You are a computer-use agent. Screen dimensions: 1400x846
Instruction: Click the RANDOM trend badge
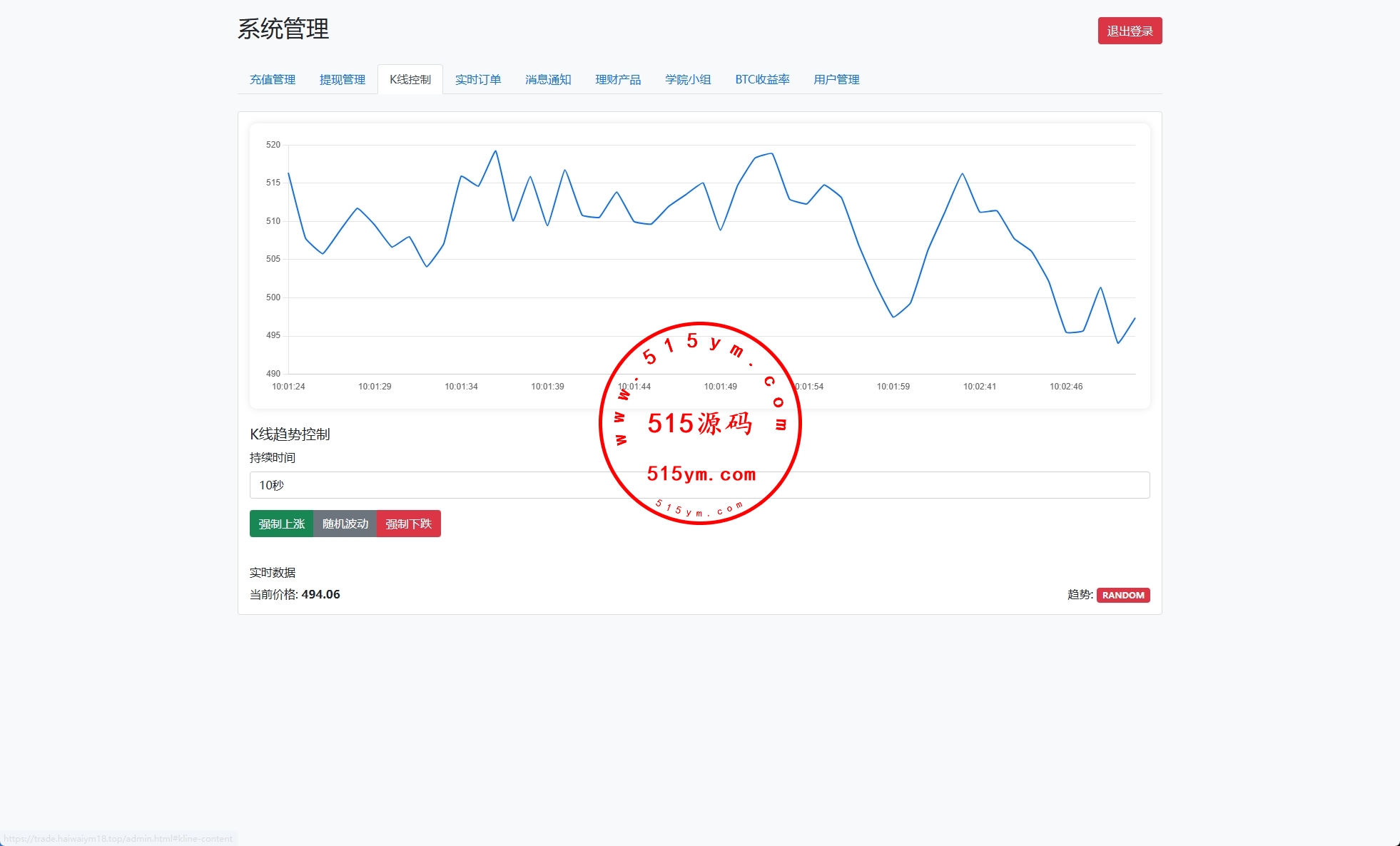click(1122, 595)
